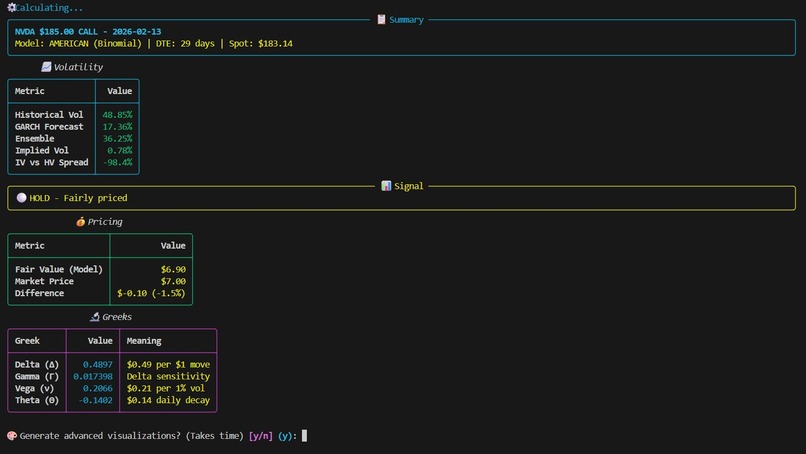This screenshot has width=806, height=454.
Task: Click the Ensemble row label
Action: click(34, 138)
